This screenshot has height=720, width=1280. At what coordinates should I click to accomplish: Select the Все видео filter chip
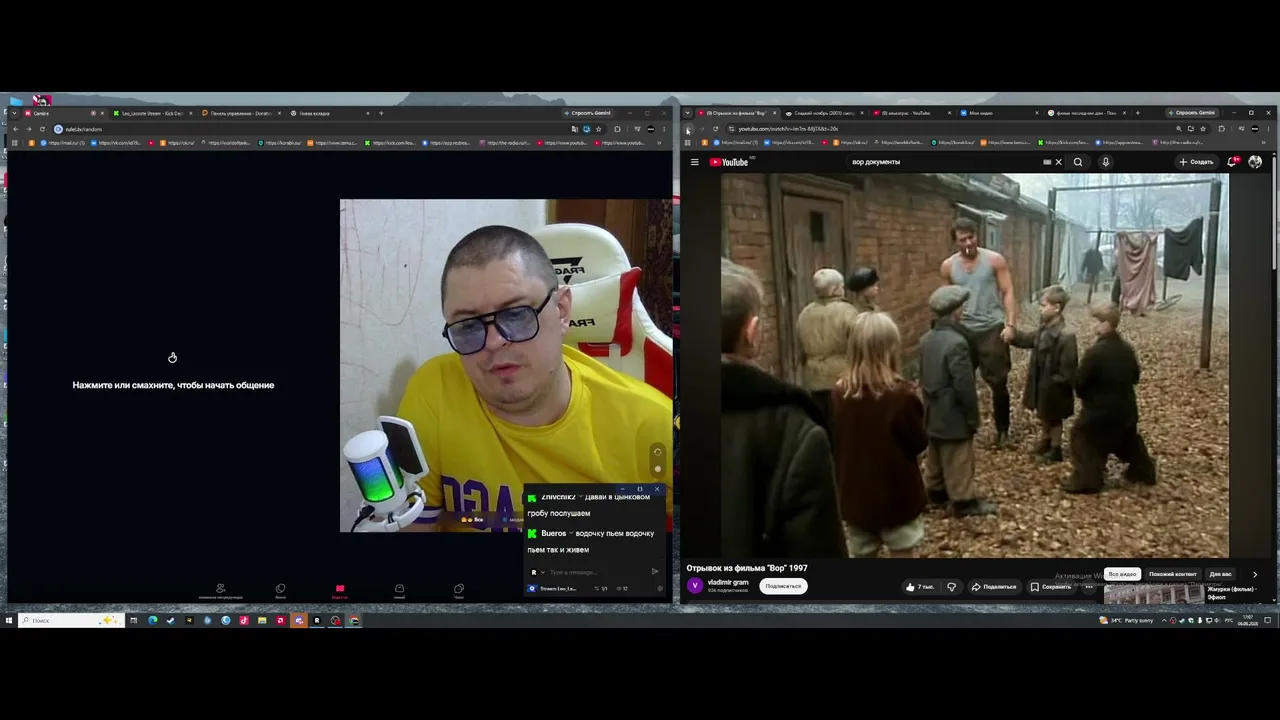[1122, 574]
